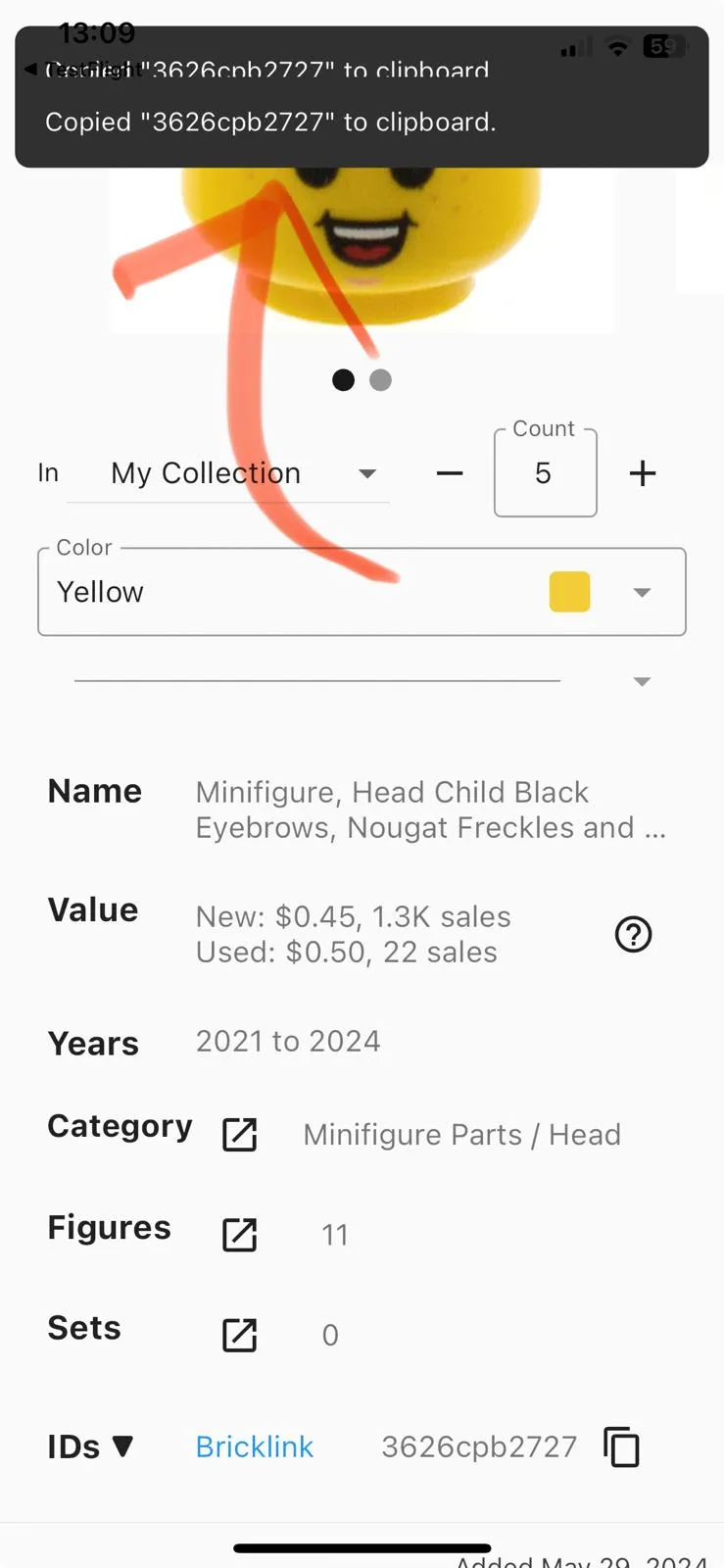This screenshot has height=1568, width=724.
Task: Tap the part name text
Action: click(431, 809)
